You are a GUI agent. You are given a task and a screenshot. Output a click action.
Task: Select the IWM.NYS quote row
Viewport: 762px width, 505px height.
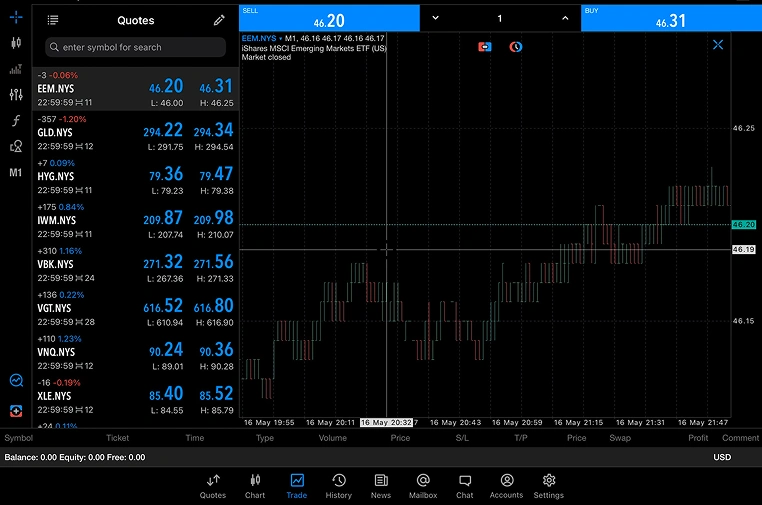[136, 221]
